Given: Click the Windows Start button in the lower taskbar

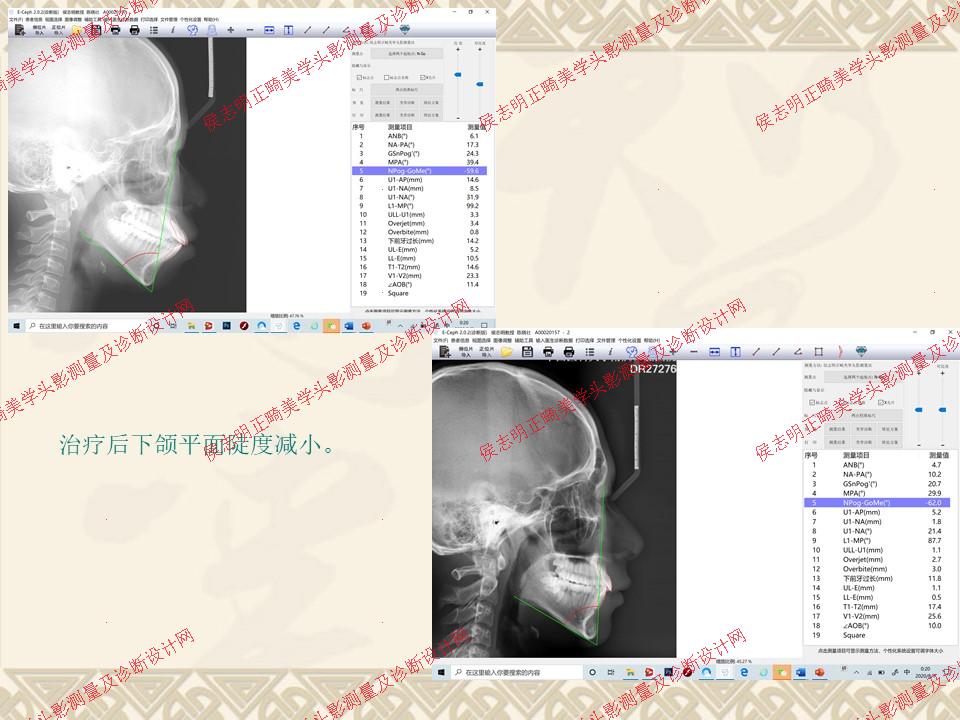Looking at the screenshot, I should point(441,672).
